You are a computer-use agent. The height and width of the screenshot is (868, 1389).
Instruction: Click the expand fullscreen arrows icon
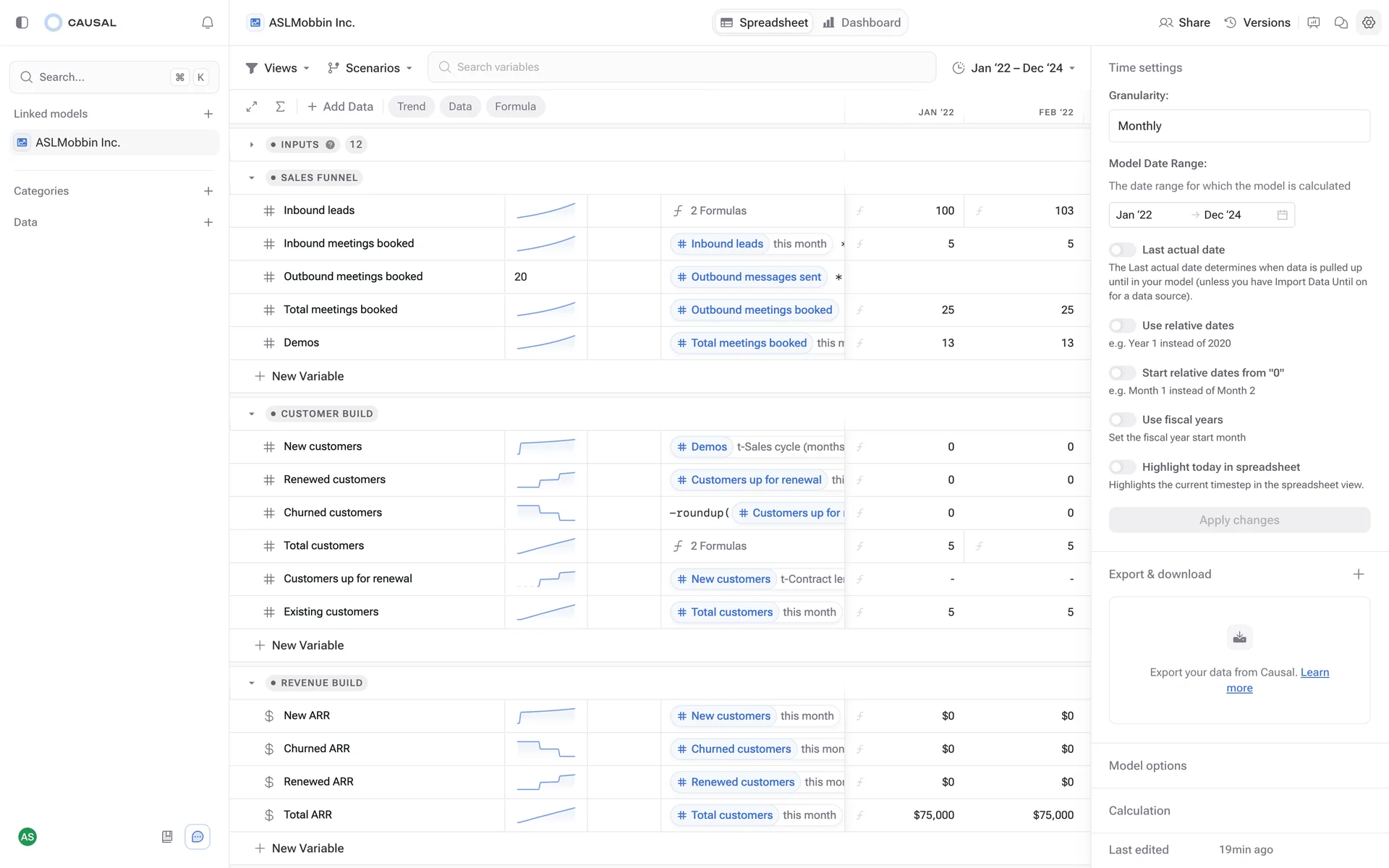coord(252,106)
